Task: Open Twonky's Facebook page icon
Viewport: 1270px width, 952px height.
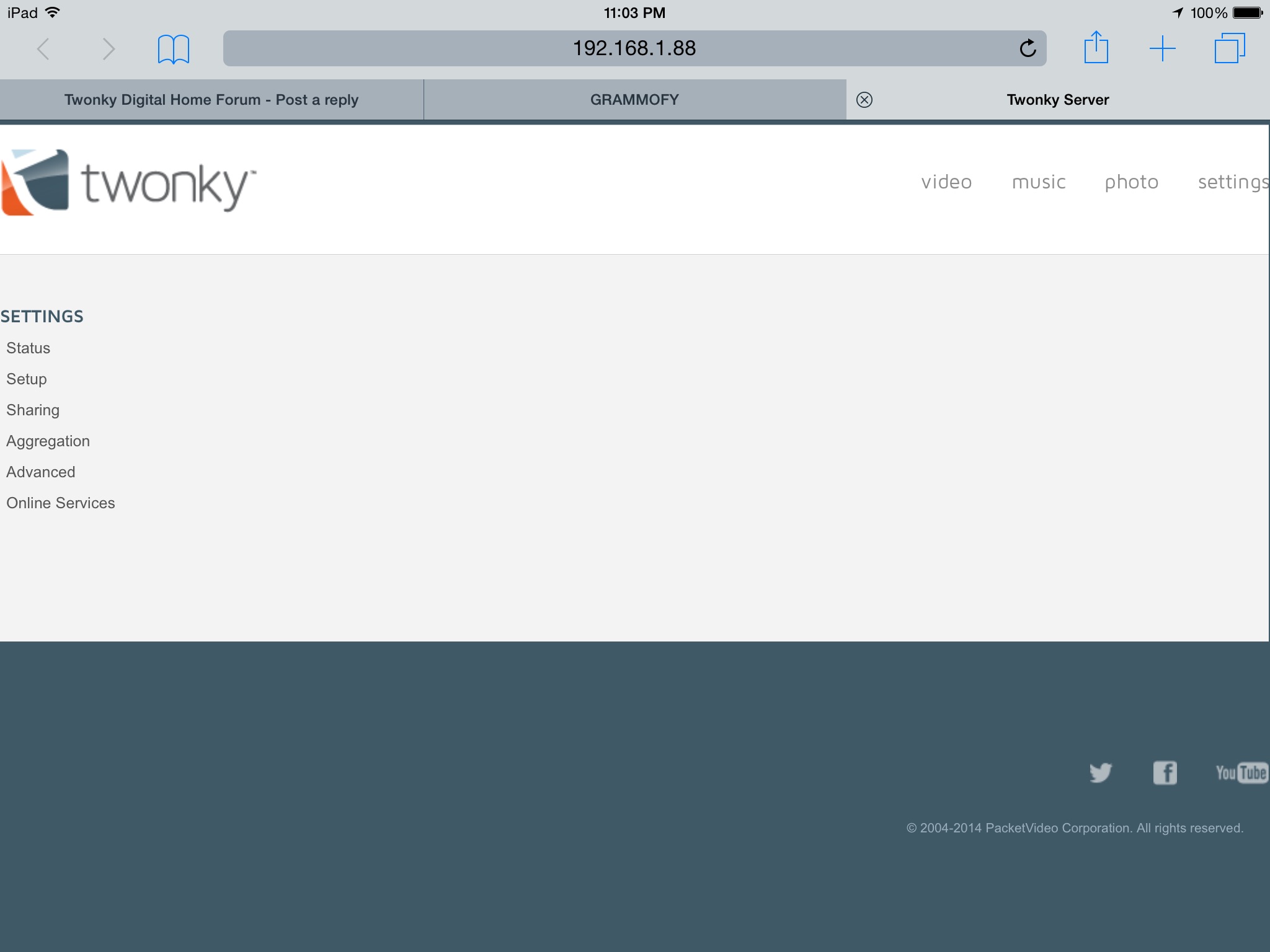Action: click(1165, 773)
